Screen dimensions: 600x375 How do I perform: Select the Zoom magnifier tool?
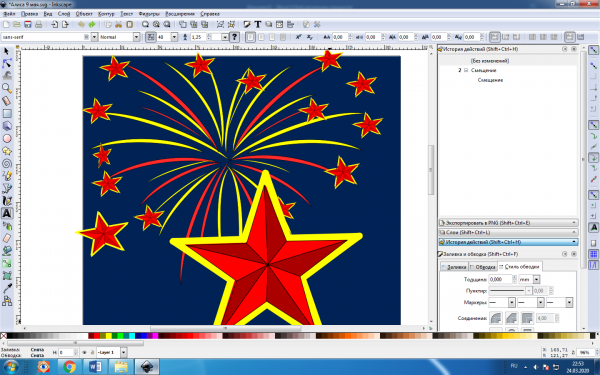click(7, 88)
